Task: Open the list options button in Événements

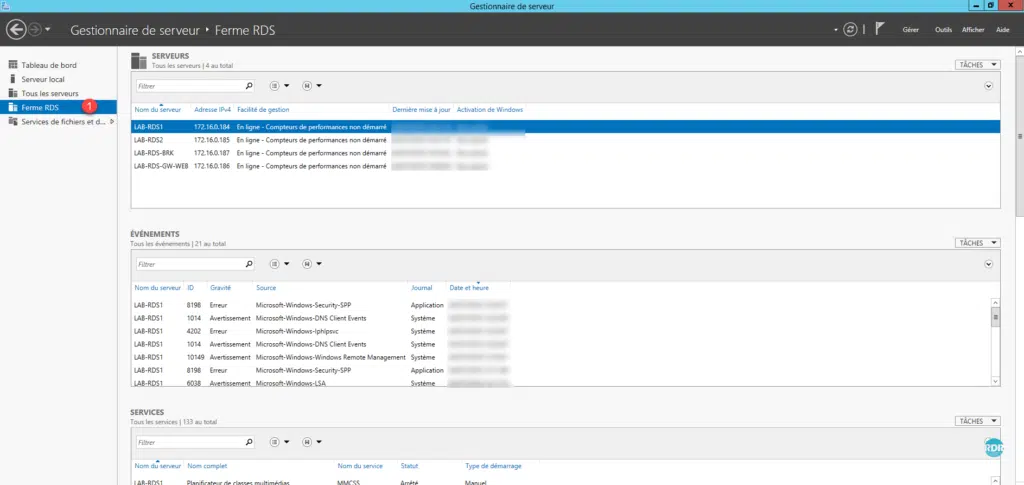Action: click(x=280, y=264)
